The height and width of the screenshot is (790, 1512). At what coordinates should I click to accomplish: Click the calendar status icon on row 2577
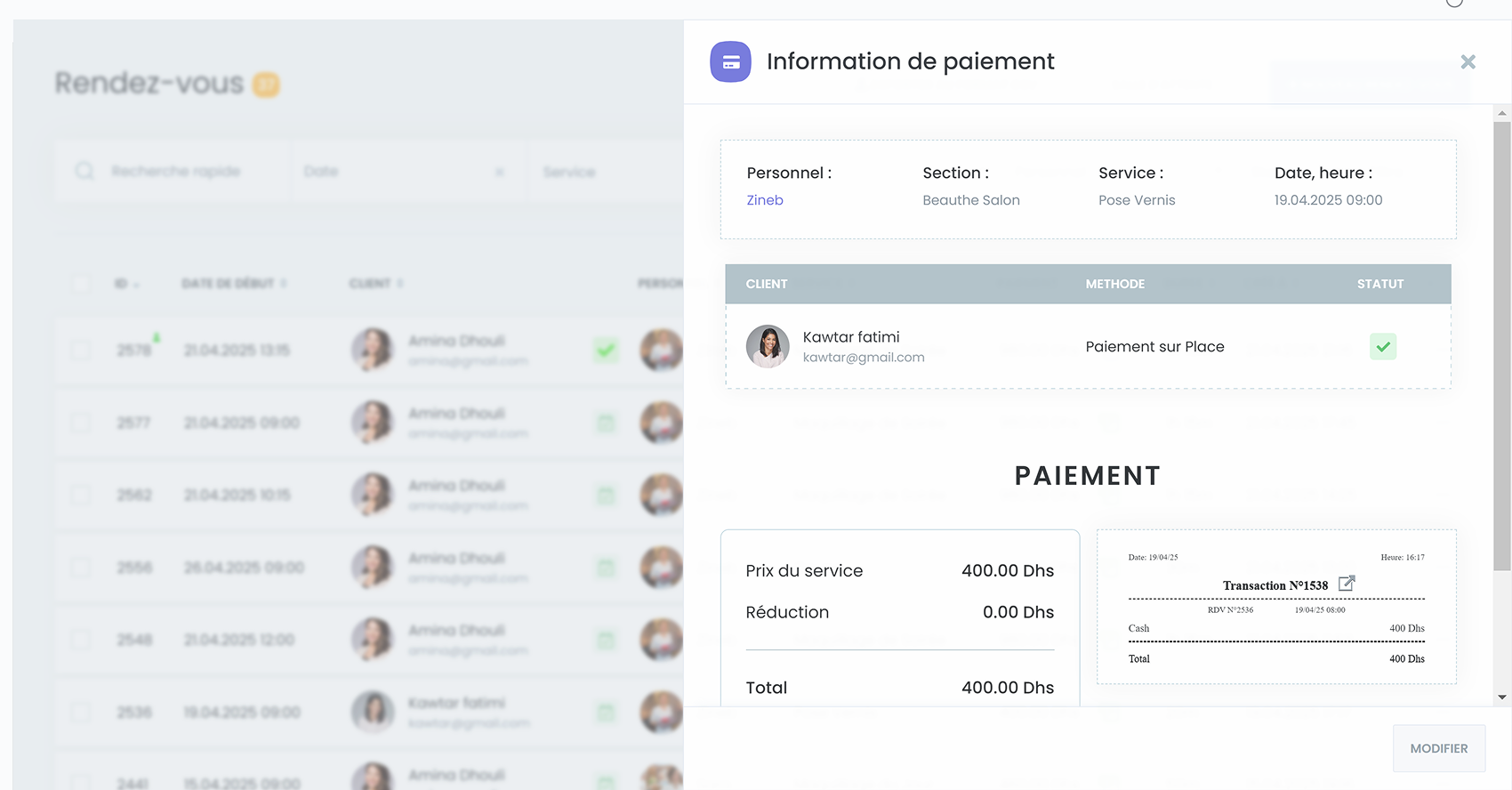[606, 423]
